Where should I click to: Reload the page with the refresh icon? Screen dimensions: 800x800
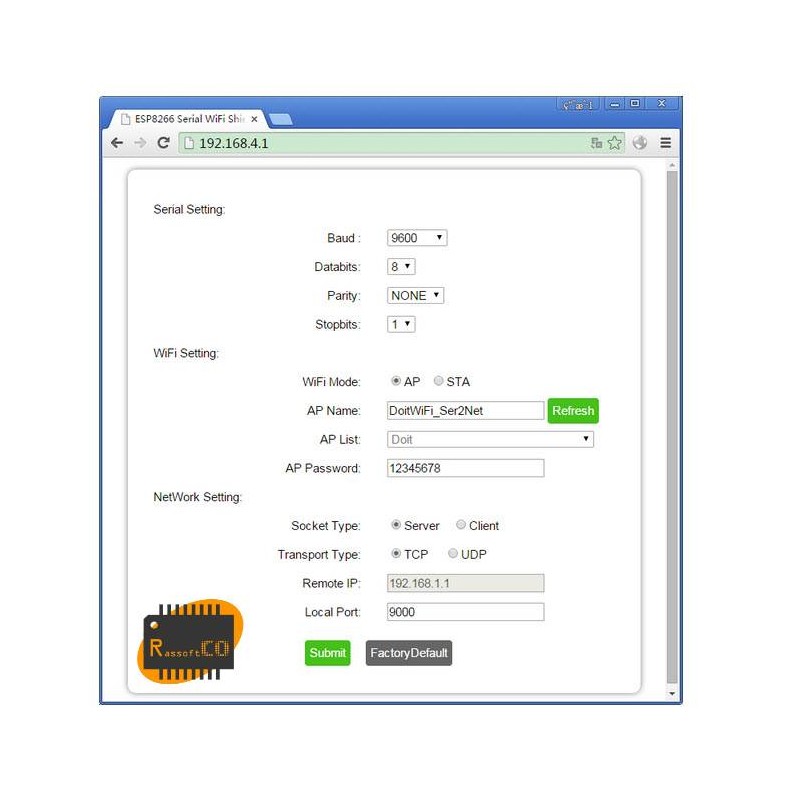pyautogui.click(x=163, y=143)
